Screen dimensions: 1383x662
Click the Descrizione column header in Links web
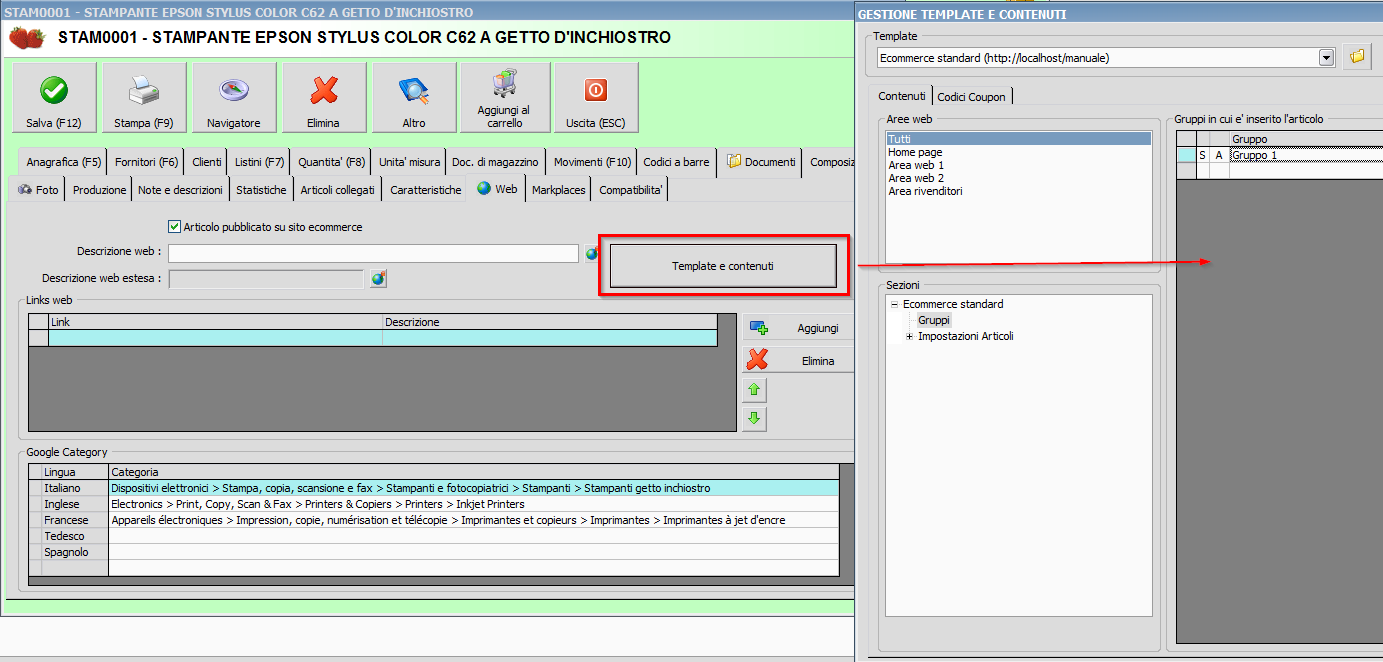549,322
